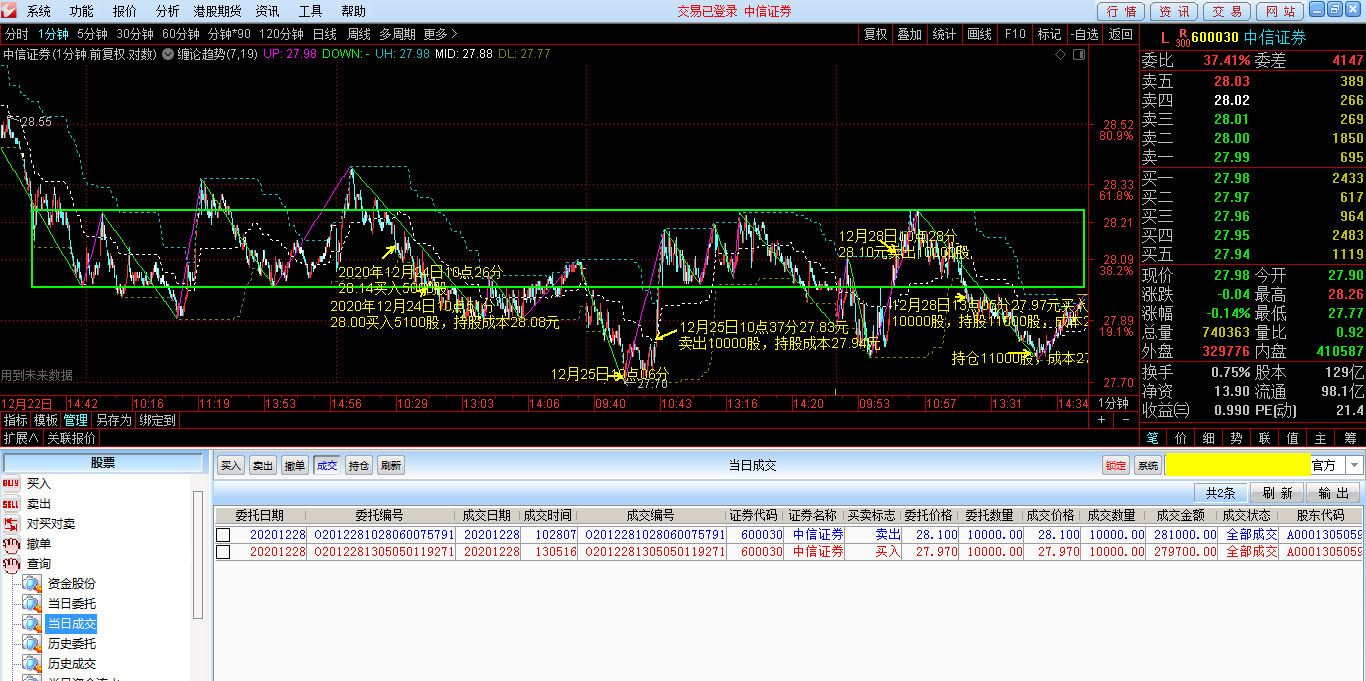Select the 历史成交 tree item
The image size is (1366, 681).
coord(72,664)
